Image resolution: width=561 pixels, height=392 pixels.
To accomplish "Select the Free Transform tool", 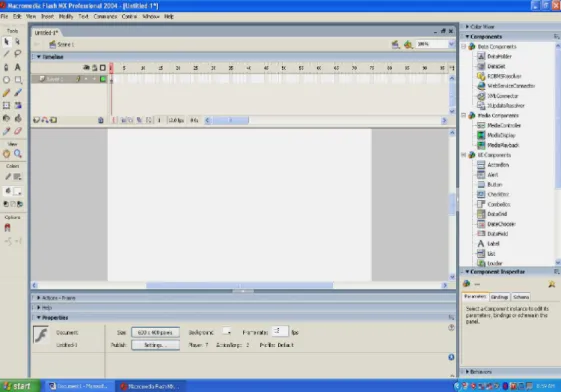I will click(6, 105).
